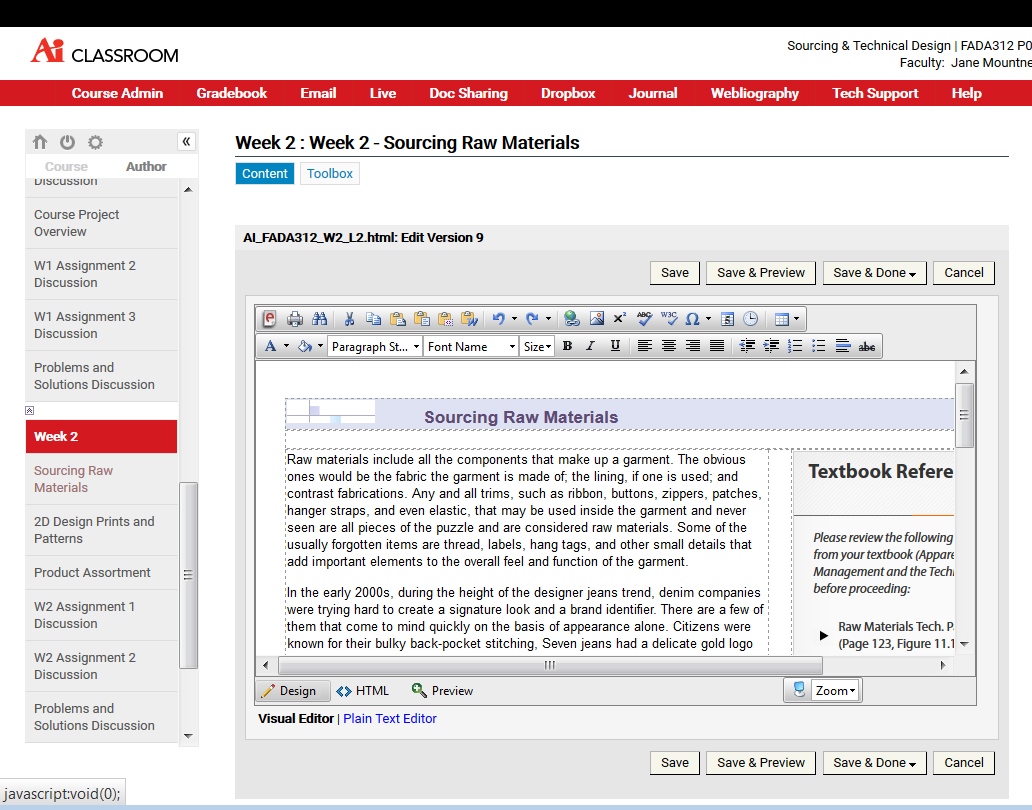Click the Undo arrow icon

(499, 319)
